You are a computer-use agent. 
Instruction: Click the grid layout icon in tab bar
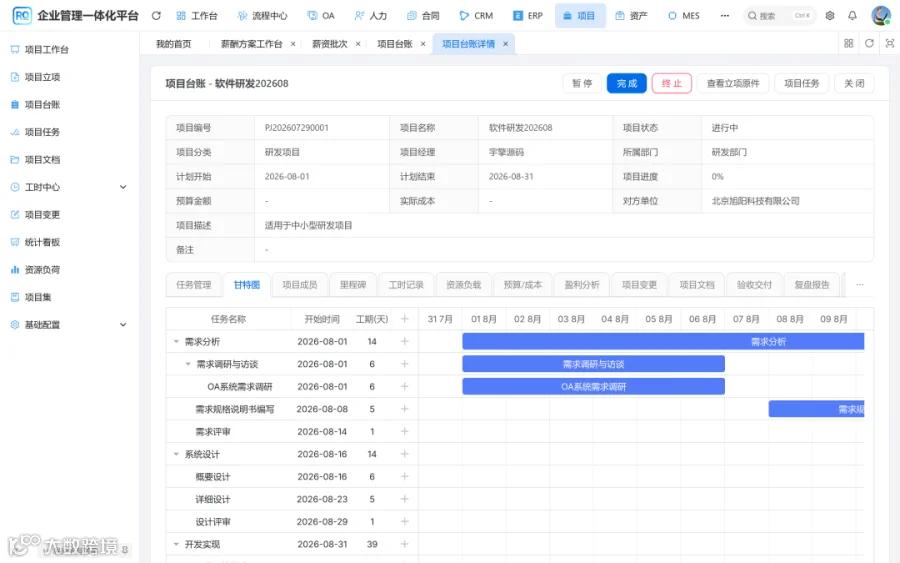click(848, 44)
